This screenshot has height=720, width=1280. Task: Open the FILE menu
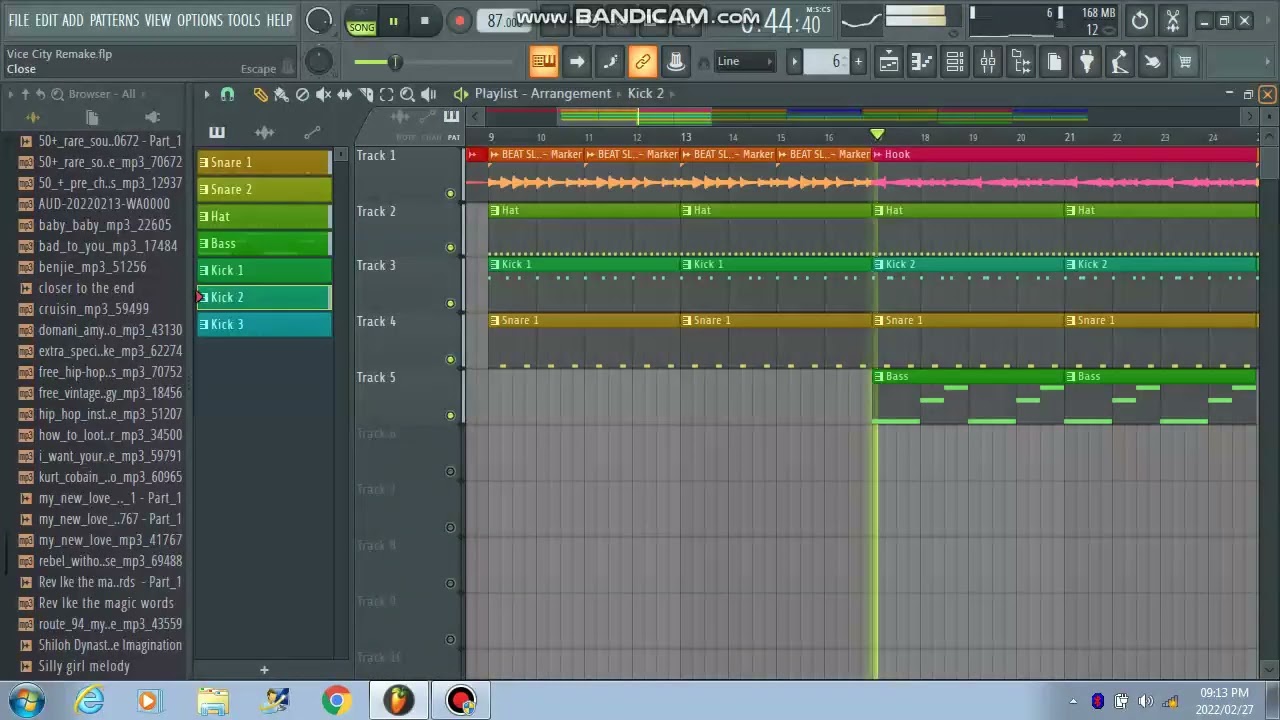click(19, 20)
